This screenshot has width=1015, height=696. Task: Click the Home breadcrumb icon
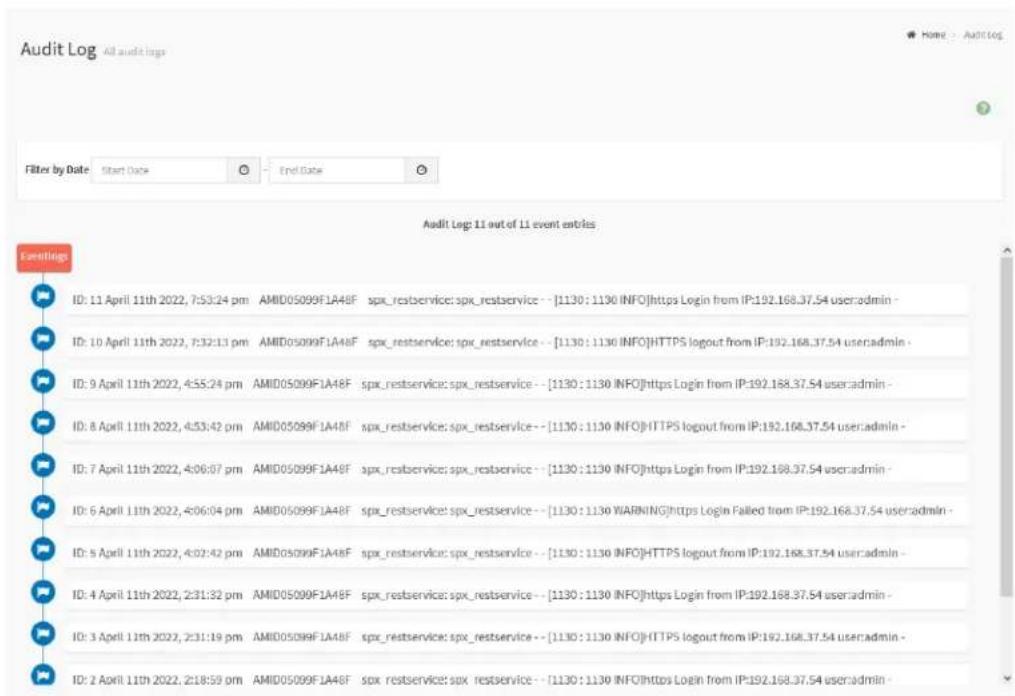point(911,34)
